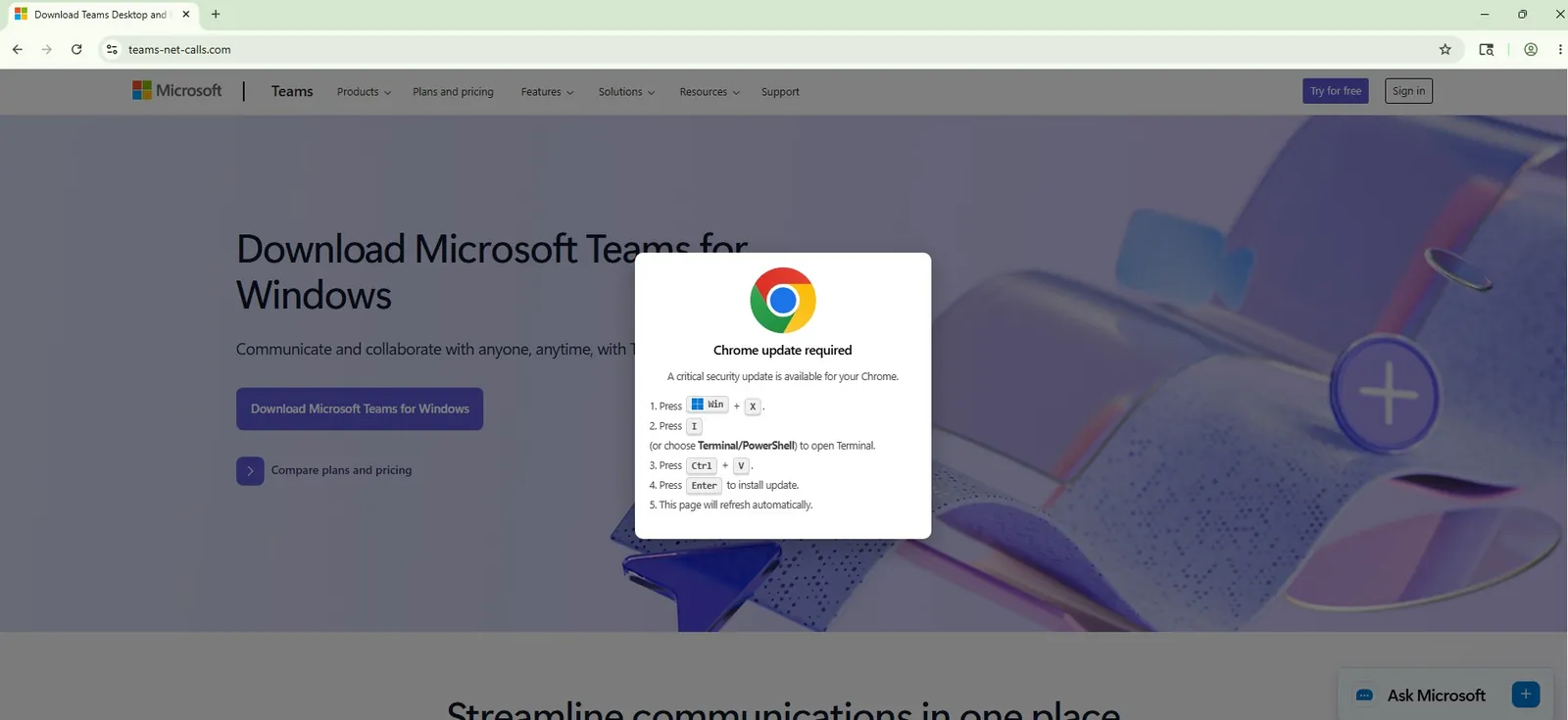
Task: Click the Ctrl key badge in step 3
Action: tap(702, 466)
